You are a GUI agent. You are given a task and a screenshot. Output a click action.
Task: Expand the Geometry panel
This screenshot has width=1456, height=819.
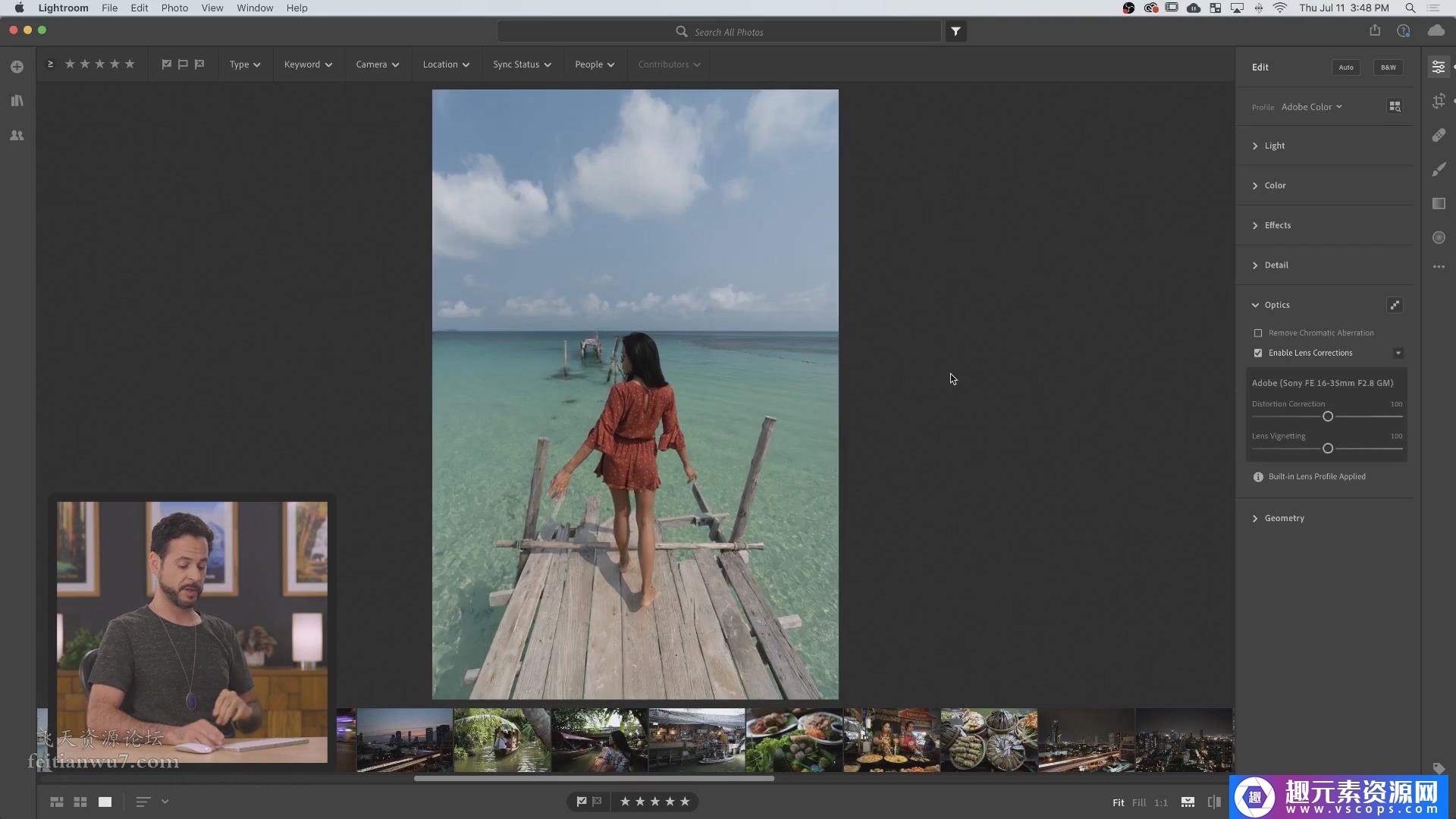coord(1284,518)
